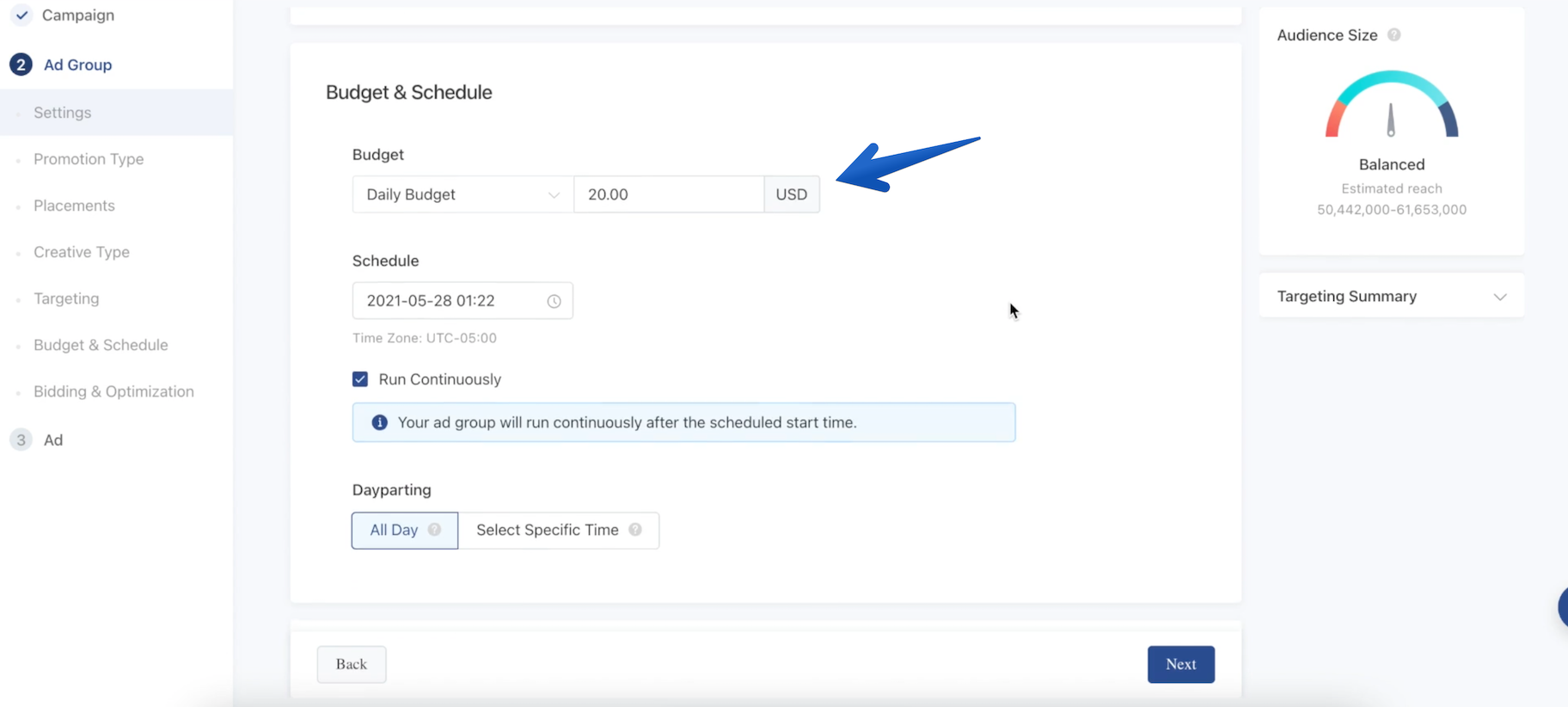Uncheck the Run Continuously checkbox

360,379
